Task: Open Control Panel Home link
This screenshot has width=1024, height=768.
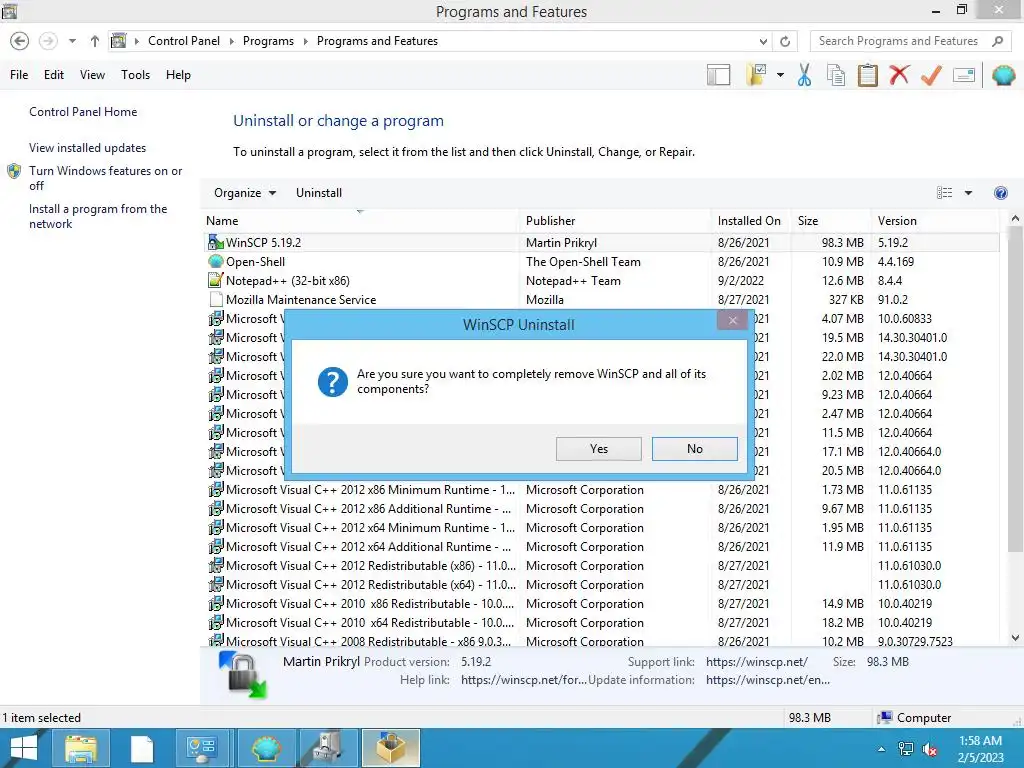Action: (x=83, y=112)
